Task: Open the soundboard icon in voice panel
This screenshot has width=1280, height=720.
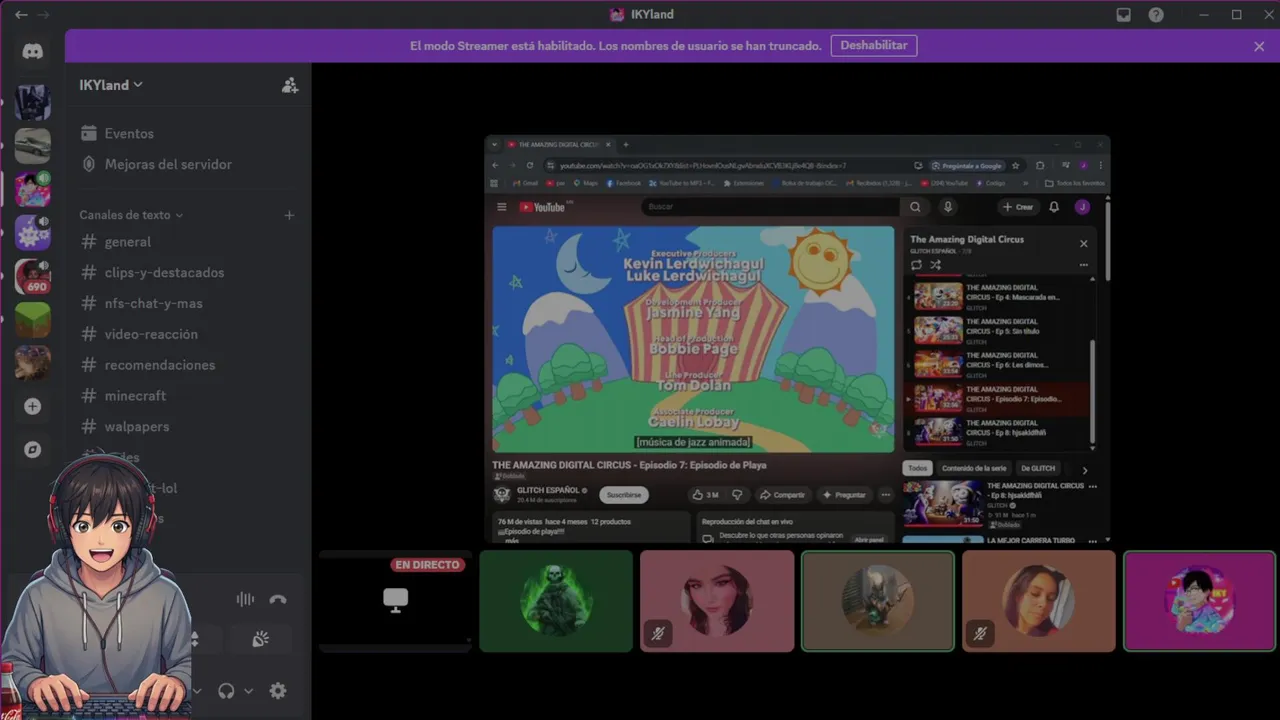Action: (x=260, y=639)
